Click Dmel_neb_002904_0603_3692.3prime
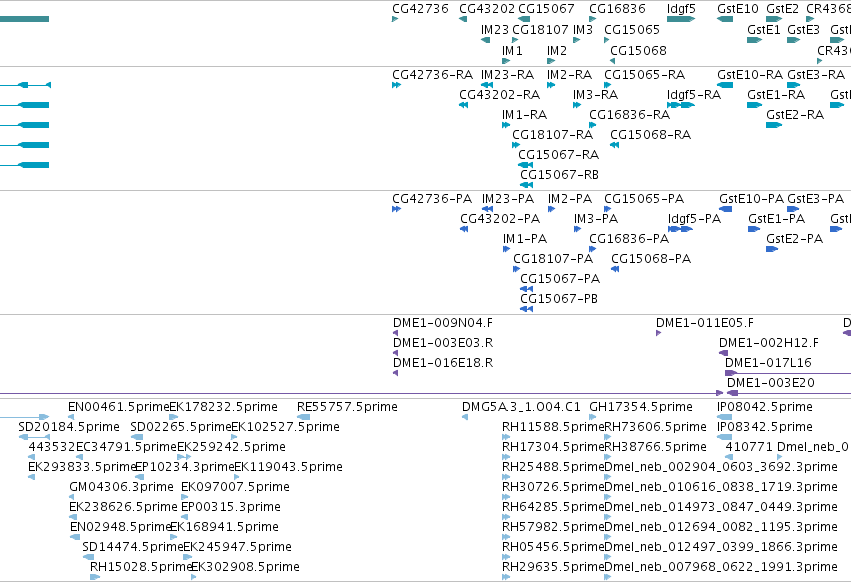This screenshot has height=582, width=851. click(721, 467)
